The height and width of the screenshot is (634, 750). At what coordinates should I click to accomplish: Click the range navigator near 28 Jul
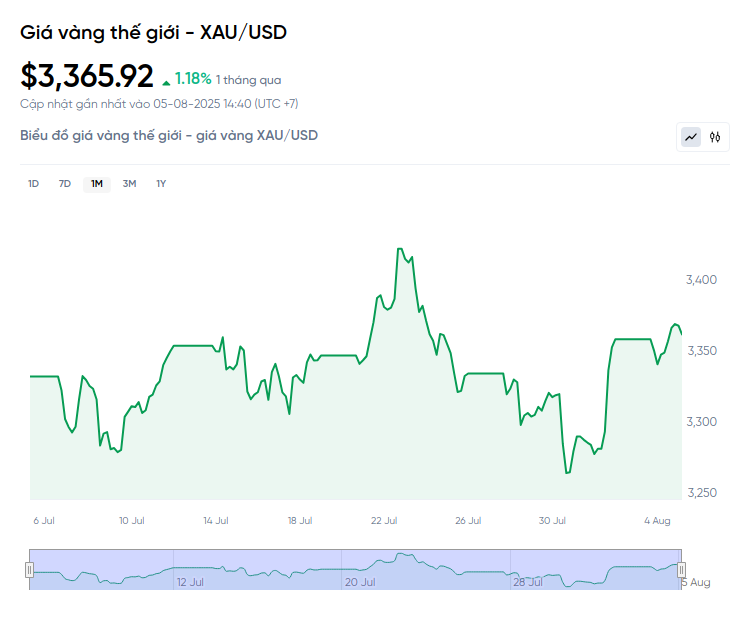(527, 569)
